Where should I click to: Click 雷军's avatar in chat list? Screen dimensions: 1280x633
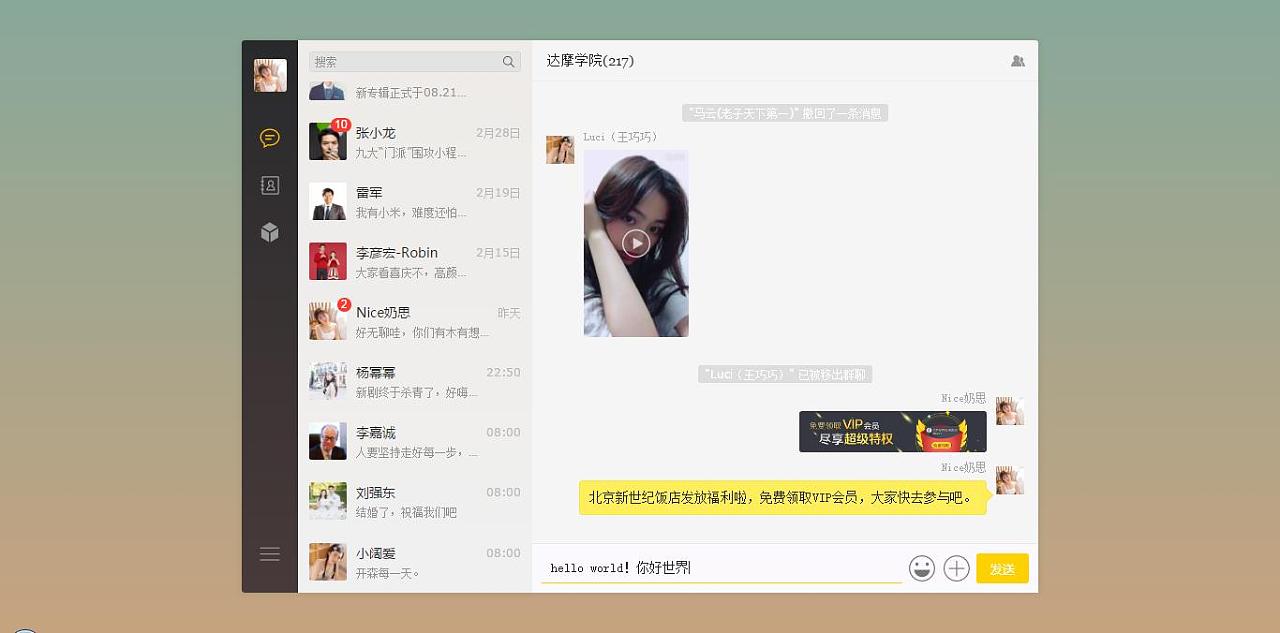pos(328,202)
